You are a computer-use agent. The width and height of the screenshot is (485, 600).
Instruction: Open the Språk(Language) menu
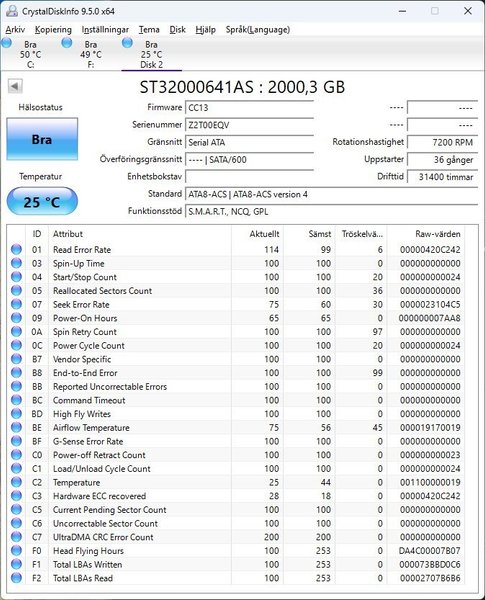click(258, 29)
